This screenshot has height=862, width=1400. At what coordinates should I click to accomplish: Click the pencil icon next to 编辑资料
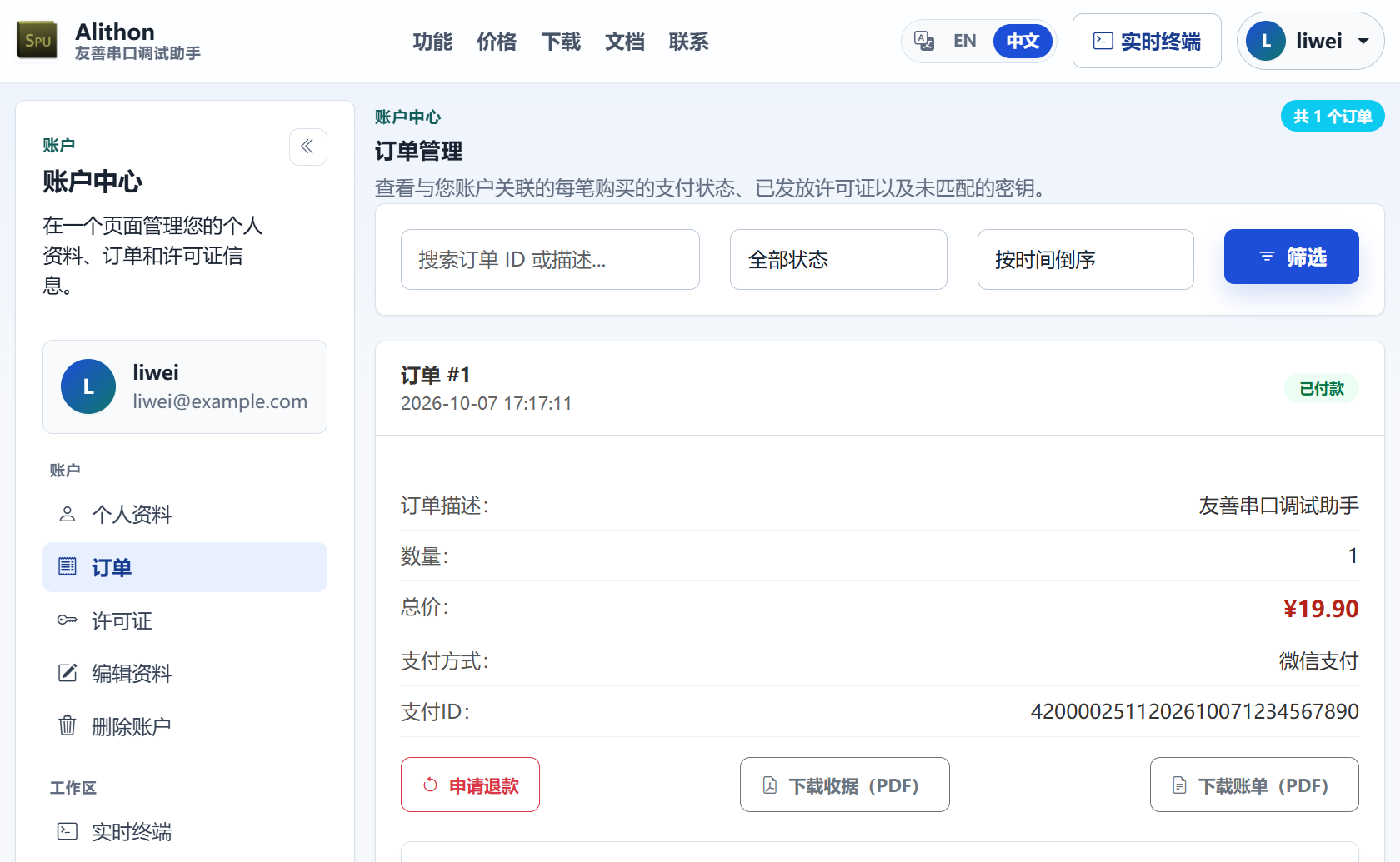(67, 673)
